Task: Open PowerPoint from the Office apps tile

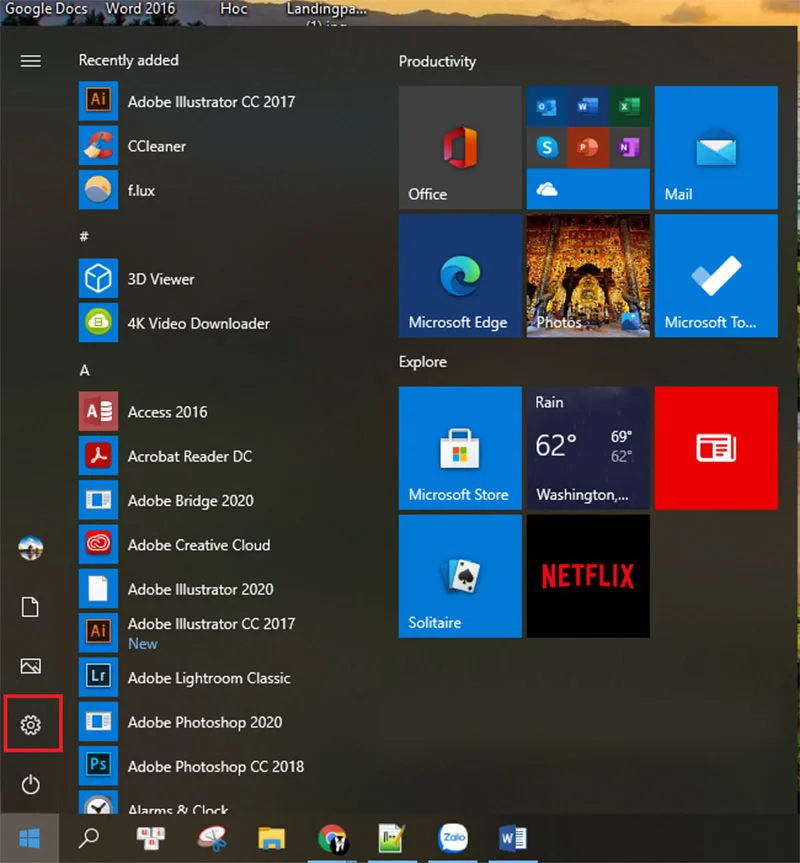Action: (588, 148)
